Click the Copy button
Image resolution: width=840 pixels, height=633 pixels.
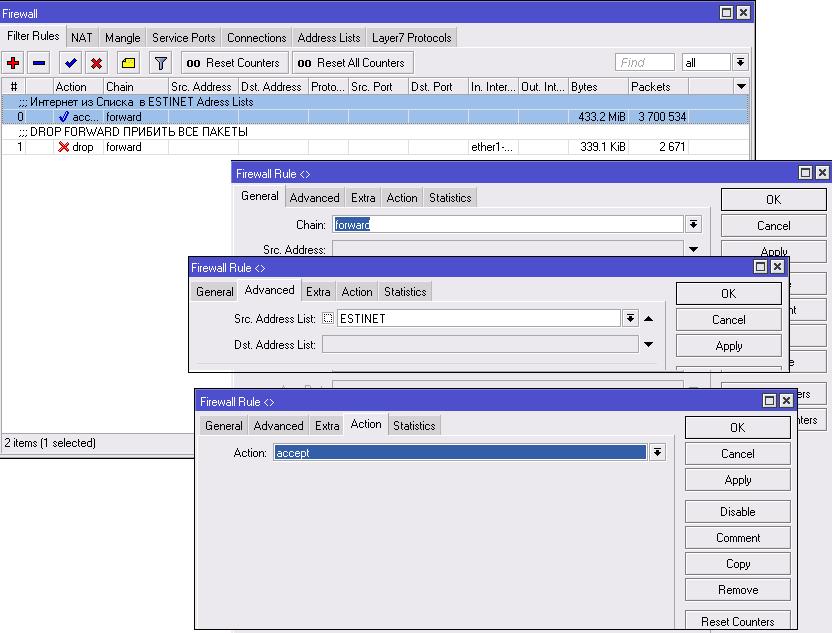coord(738,564)
